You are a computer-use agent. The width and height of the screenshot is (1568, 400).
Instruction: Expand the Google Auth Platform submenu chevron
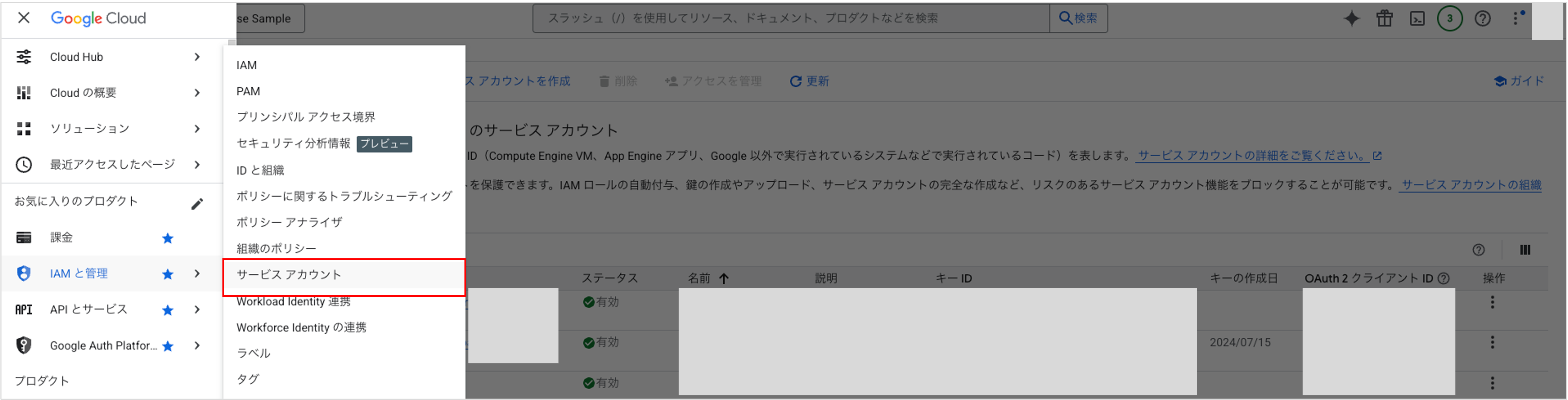point(197,345)
